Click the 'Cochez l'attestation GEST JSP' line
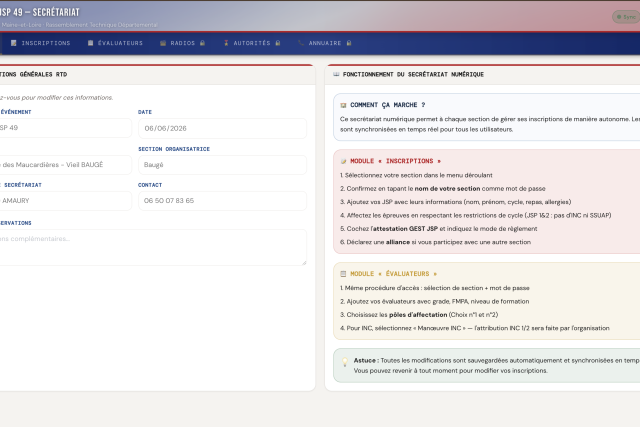The image size is (640, 427). pos(439,229)
